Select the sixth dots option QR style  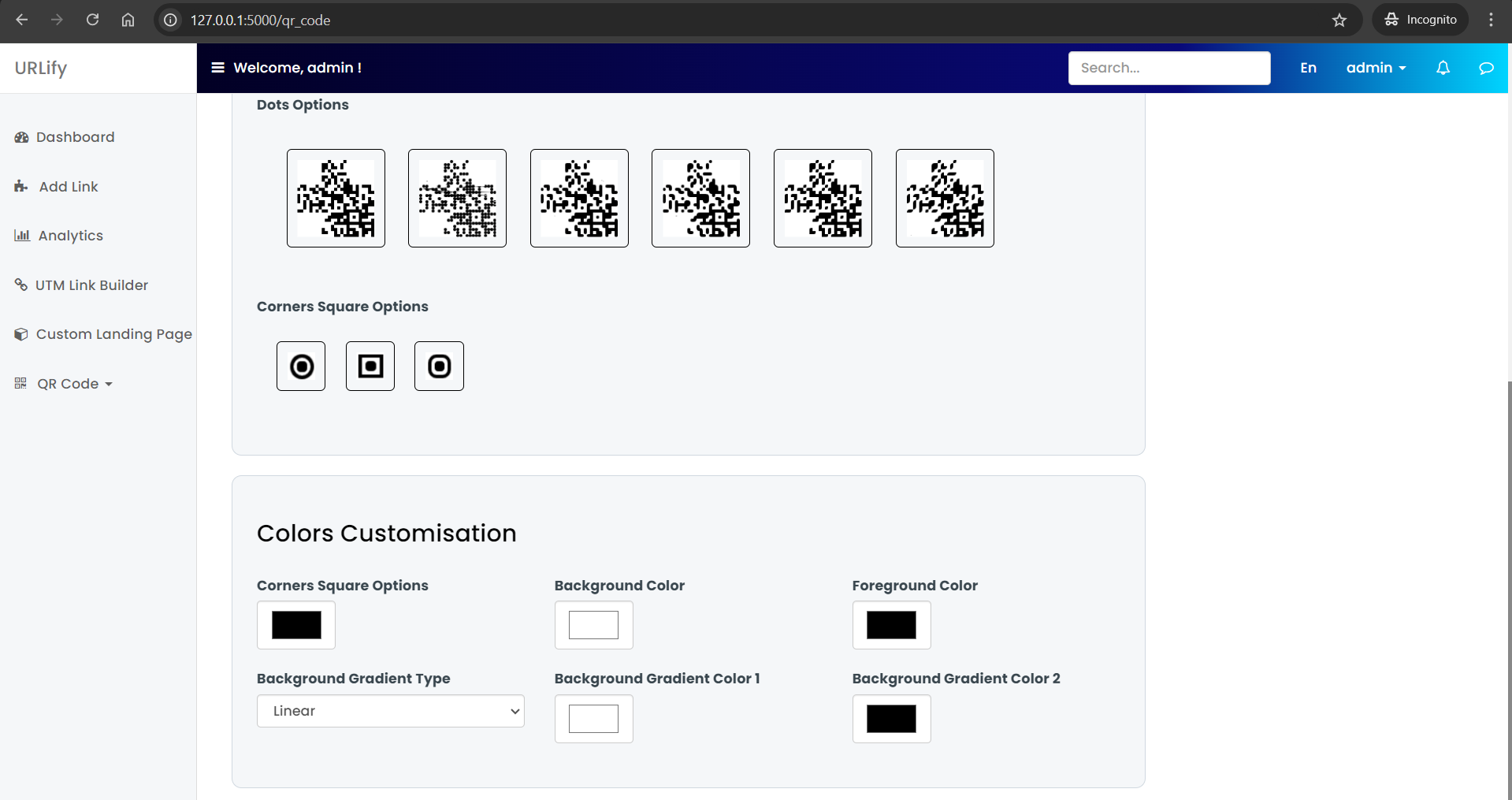[x=945, y=198]
